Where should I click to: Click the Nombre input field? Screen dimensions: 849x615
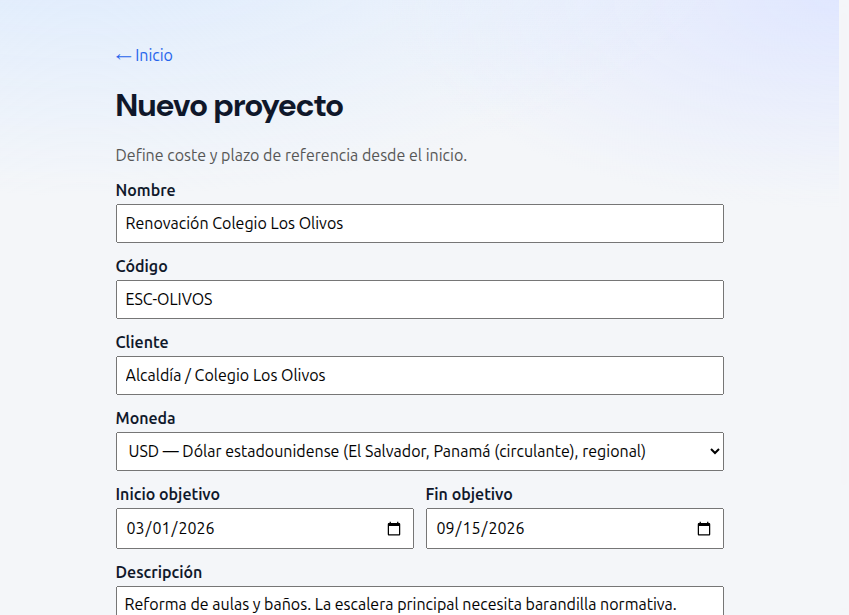(420, 224)
